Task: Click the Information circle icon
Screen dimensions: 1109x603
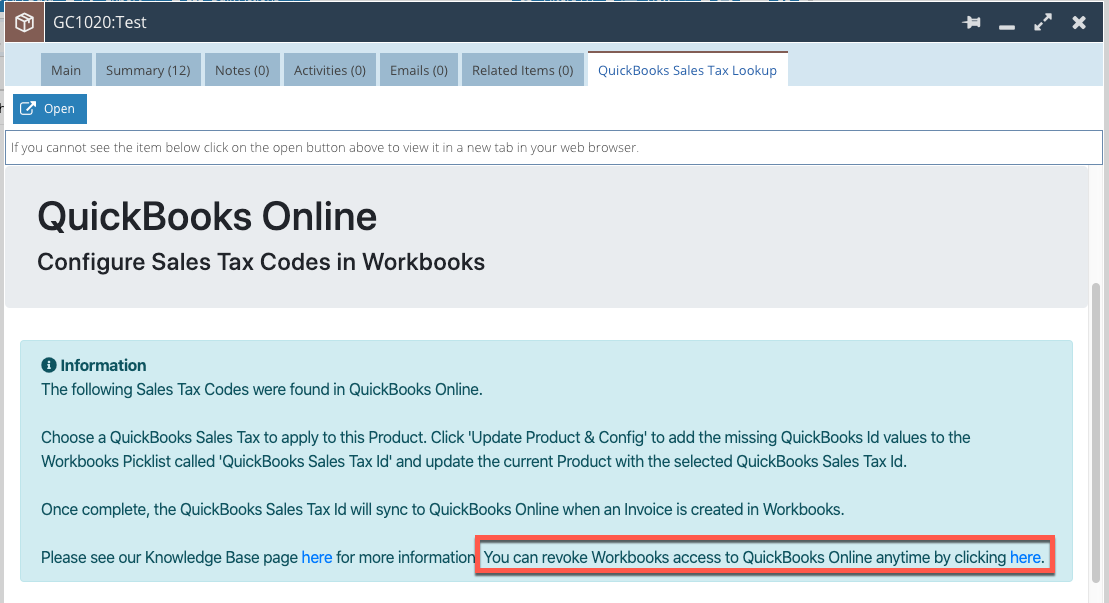Action: (49, 365)
